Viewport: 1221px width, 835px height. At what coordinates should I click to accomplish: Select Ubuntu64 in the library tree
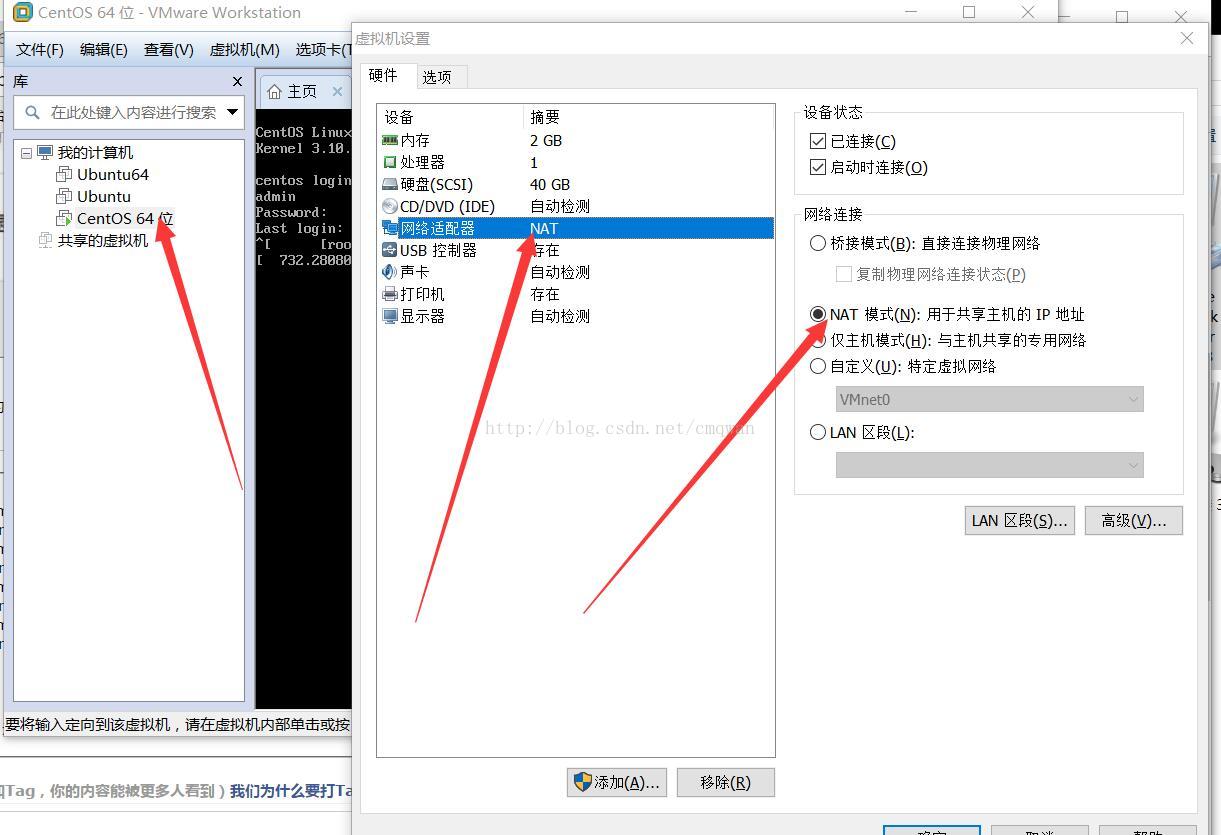[113, 175]
